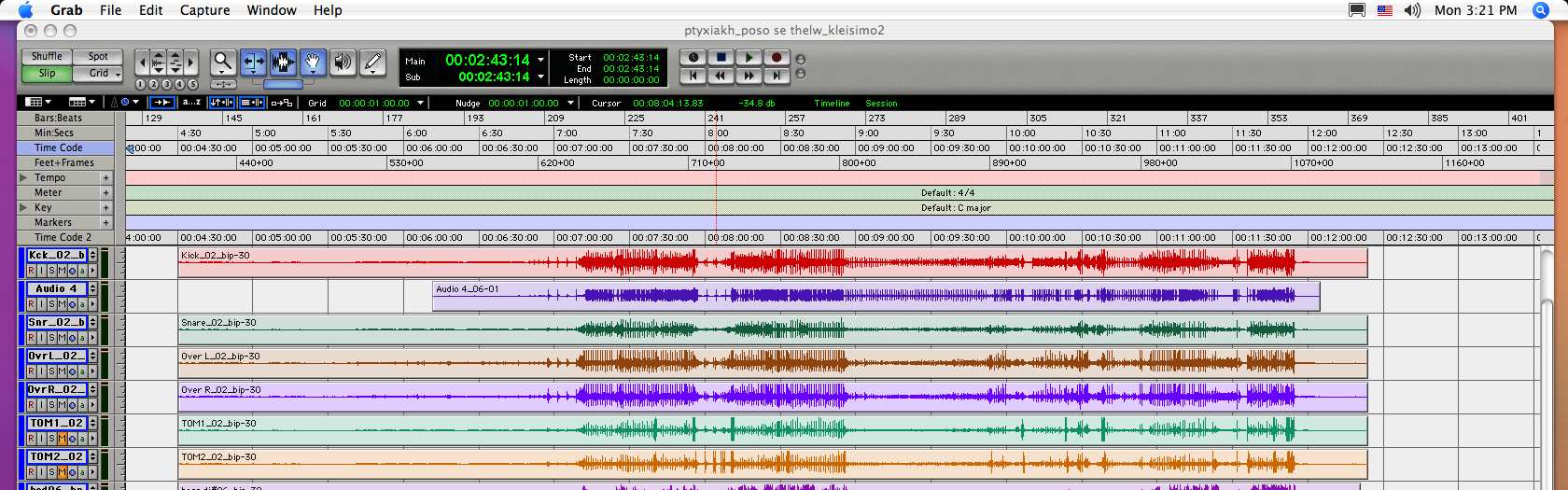Click the MIDI vertical zoom button
This screenshot has height=490, width=1568.
coord(175,63)
